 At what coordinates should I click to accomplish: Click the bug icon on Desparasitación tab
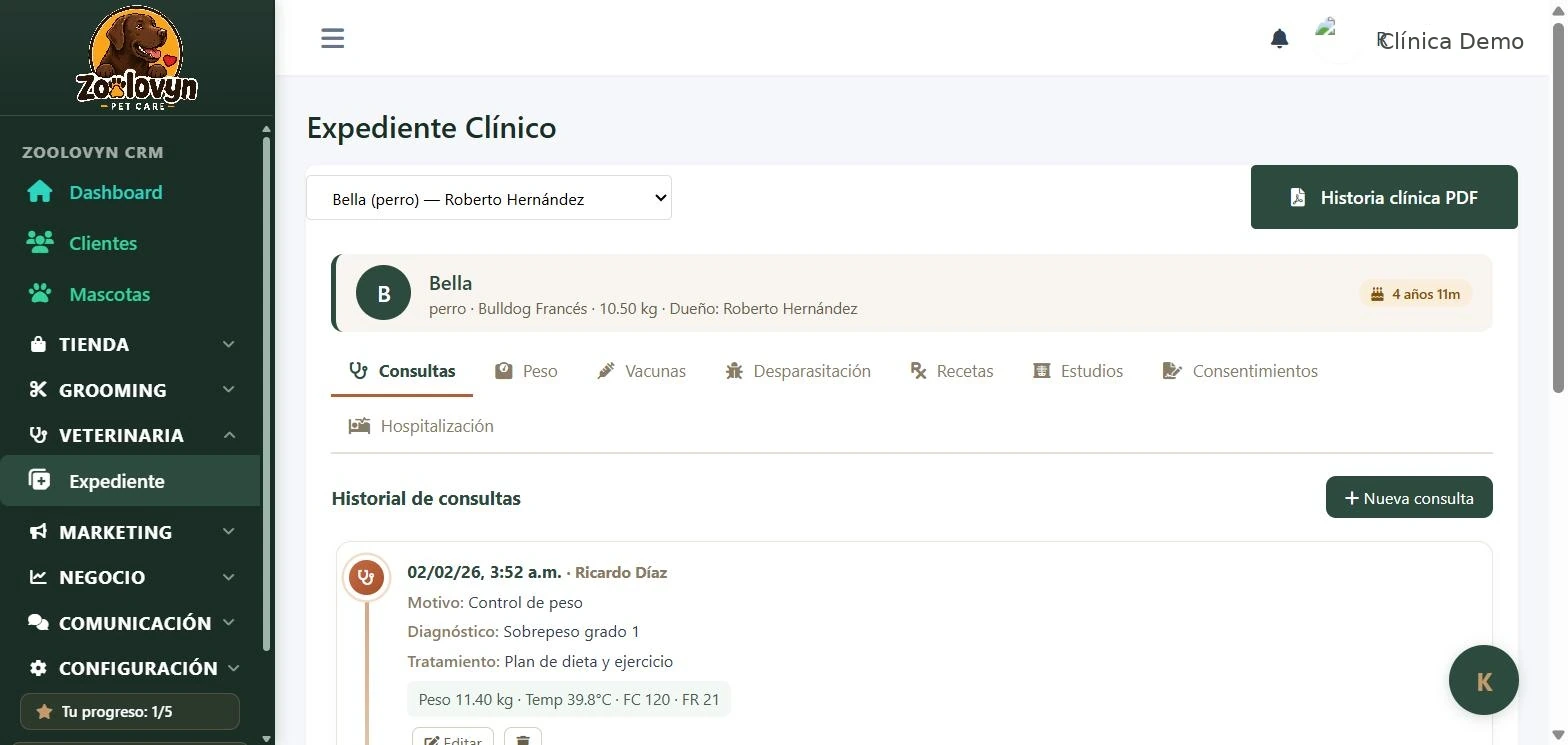click(734, 371)
